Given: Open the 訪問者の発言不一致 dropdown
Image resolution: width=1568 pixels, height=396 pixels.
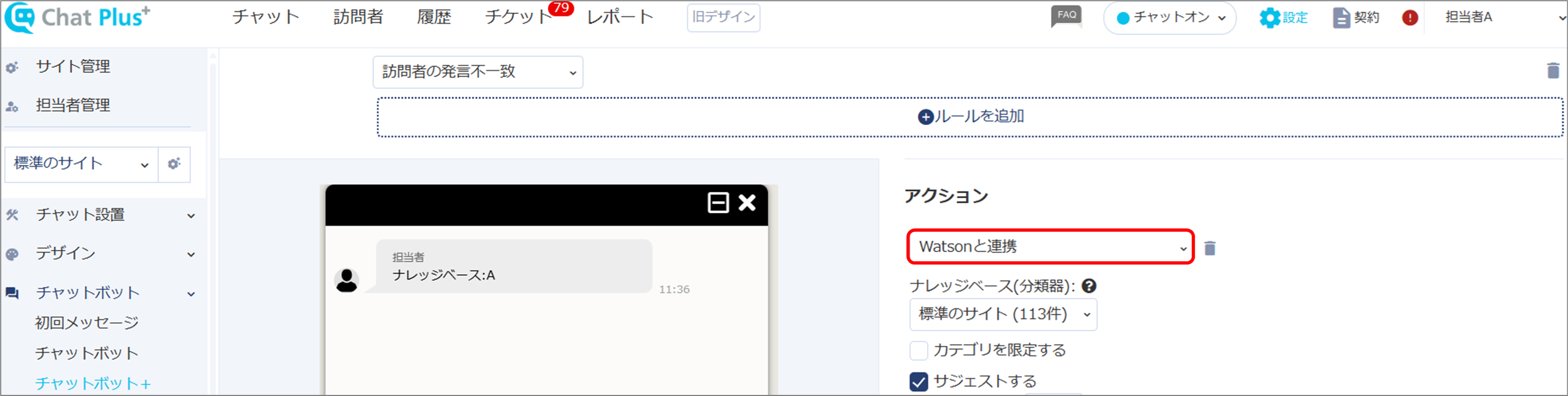Looking at the screenshot, I should click(x=478, y=72).
